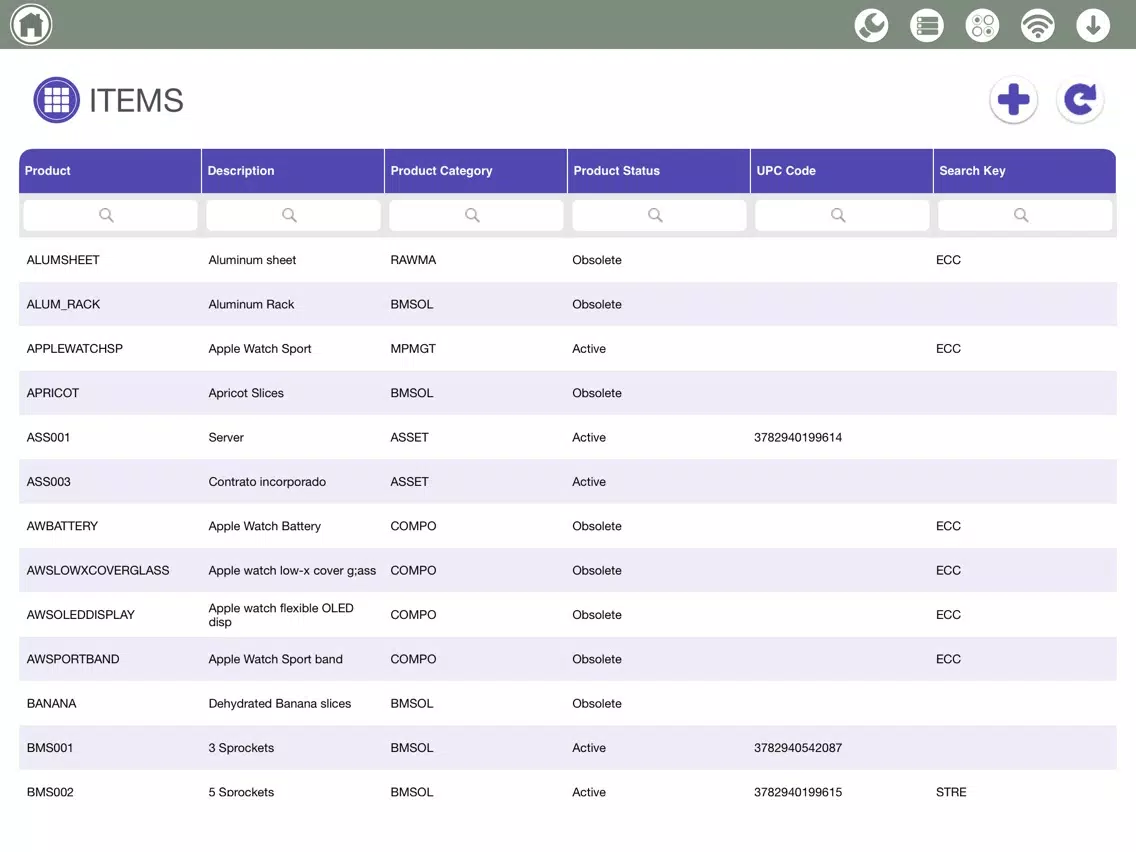
Task: Tap the Wi-Fi connectivity icon
Action: coord(1037,25)
